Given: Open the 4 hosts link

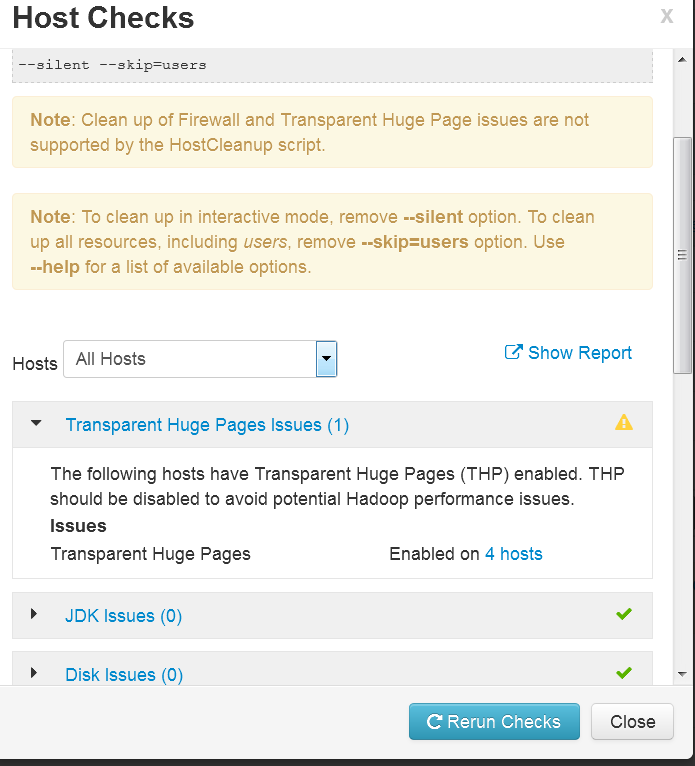Looking at the screenshot, I should point(513,554).
